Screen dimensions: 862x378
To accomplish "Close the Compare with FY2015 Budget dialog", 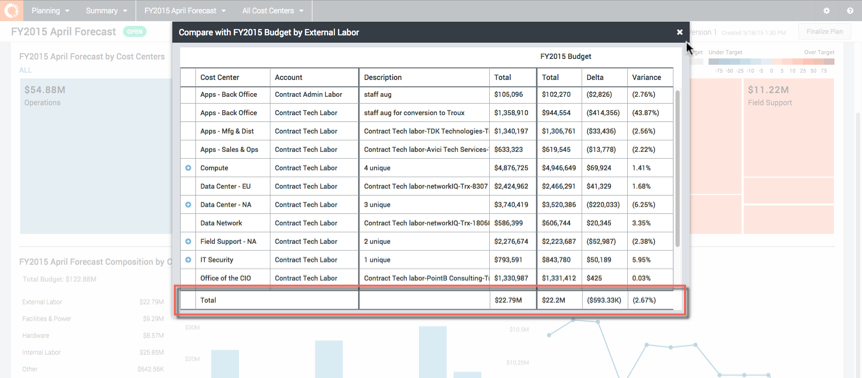I will coord(679,32).
